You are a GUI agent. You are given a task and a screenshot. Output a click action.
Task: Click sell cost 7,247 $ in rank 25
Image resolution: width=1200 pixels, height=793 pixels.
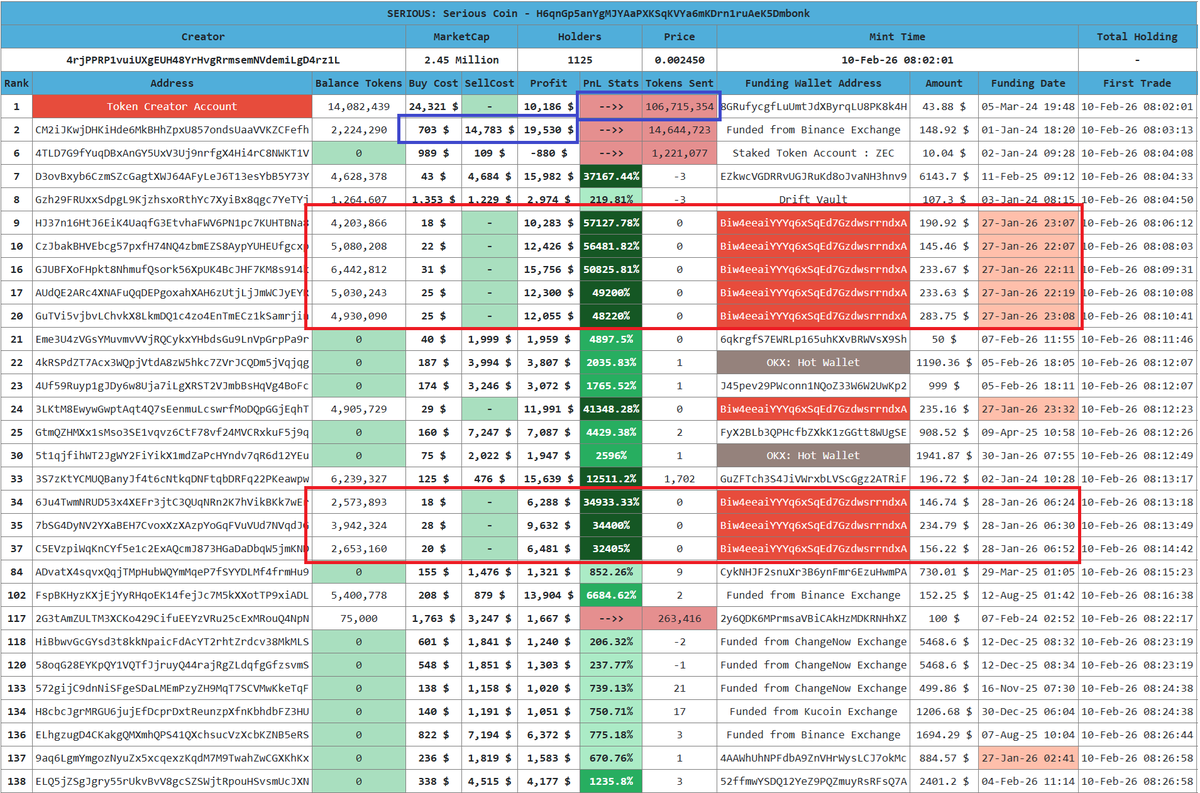pyautogui.click(x=489, y=432)
